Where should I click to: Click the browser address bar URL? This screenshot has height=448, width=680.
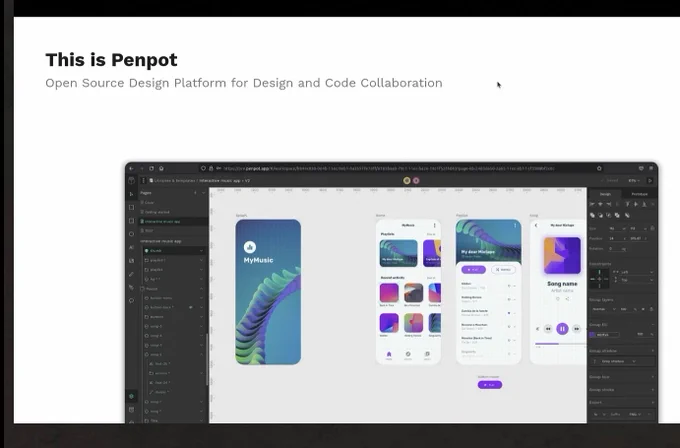[x=389, y=168]
